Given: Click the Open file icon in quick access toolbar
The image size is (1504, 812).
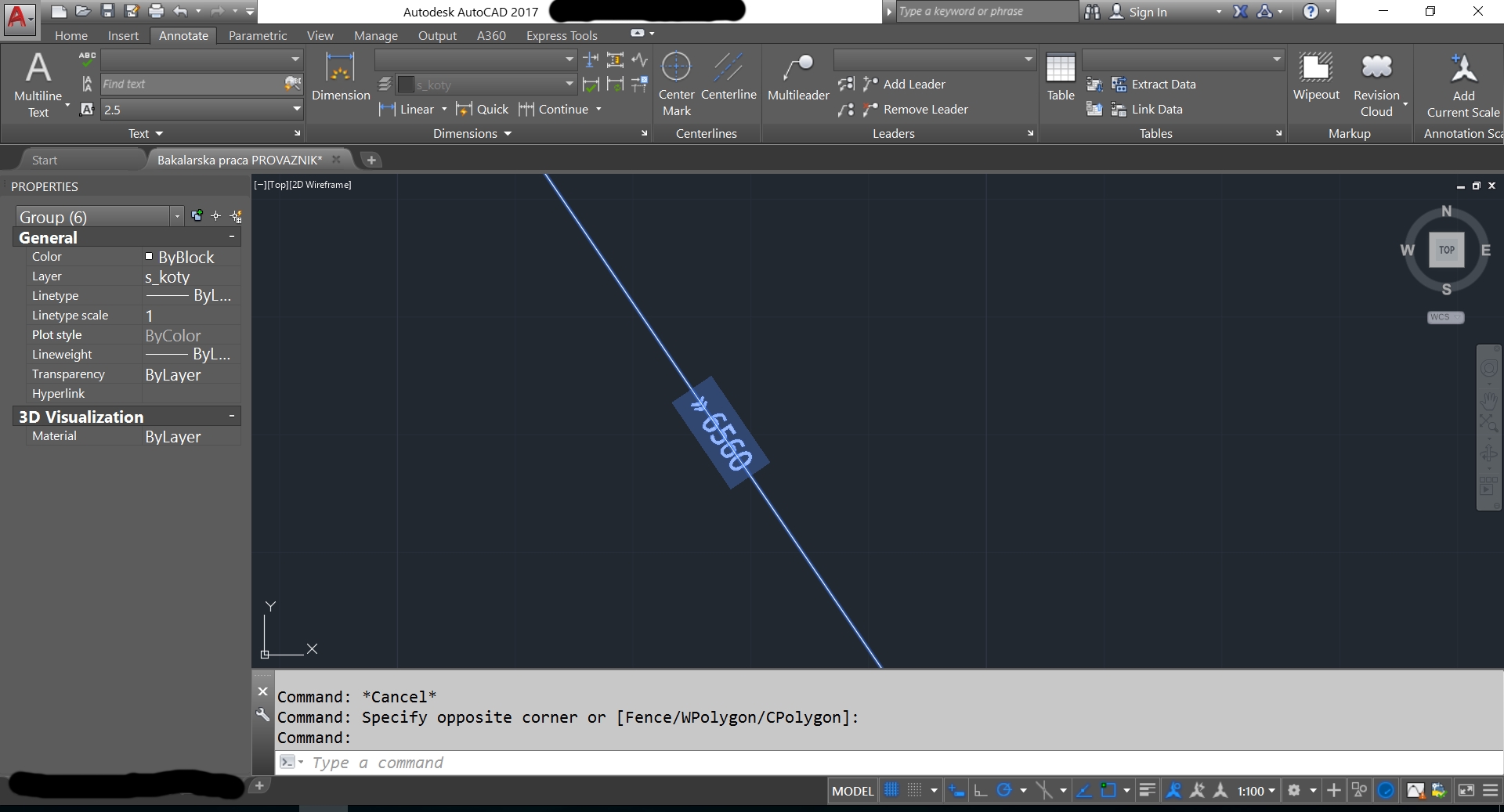Looking at the screenshot, I should pos(84,11).
